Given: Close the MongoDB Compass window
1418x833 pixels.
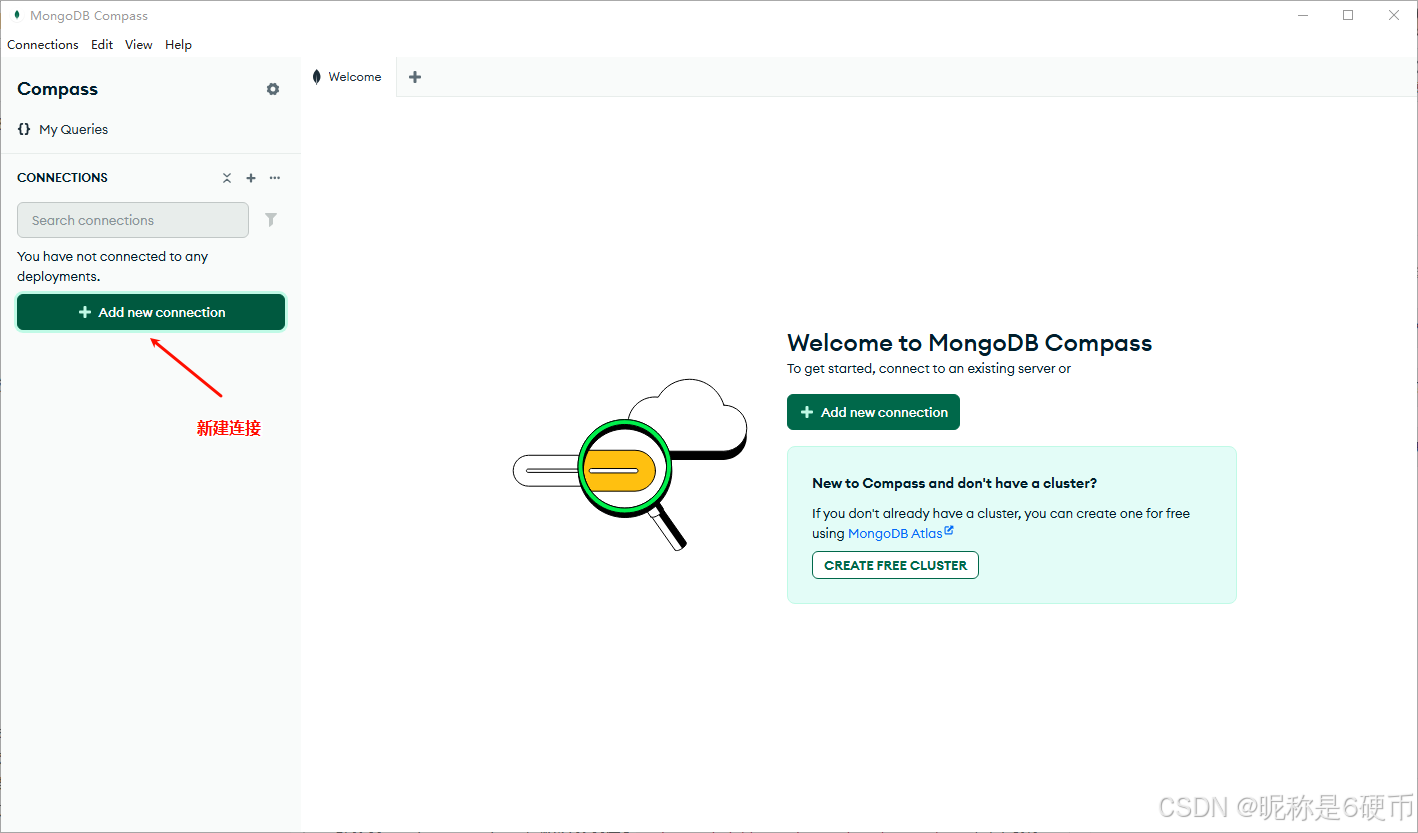Looking at the screenshot, I should tap(1394, 15).
